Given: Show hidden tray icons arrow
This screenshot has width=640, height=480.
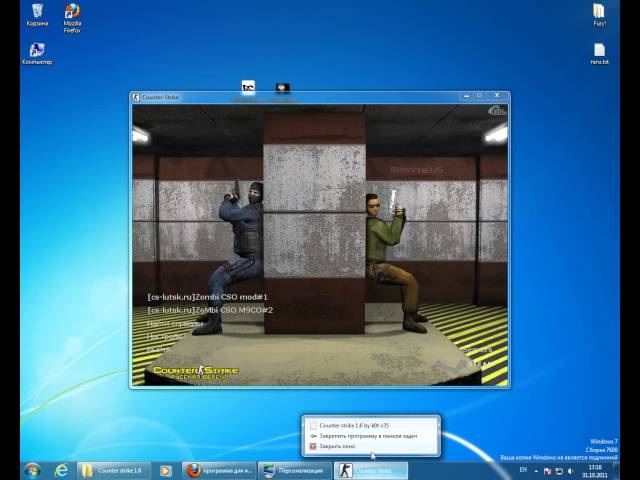Looking at the screenshot, I should pyautogui.click(x=536, y=471).
